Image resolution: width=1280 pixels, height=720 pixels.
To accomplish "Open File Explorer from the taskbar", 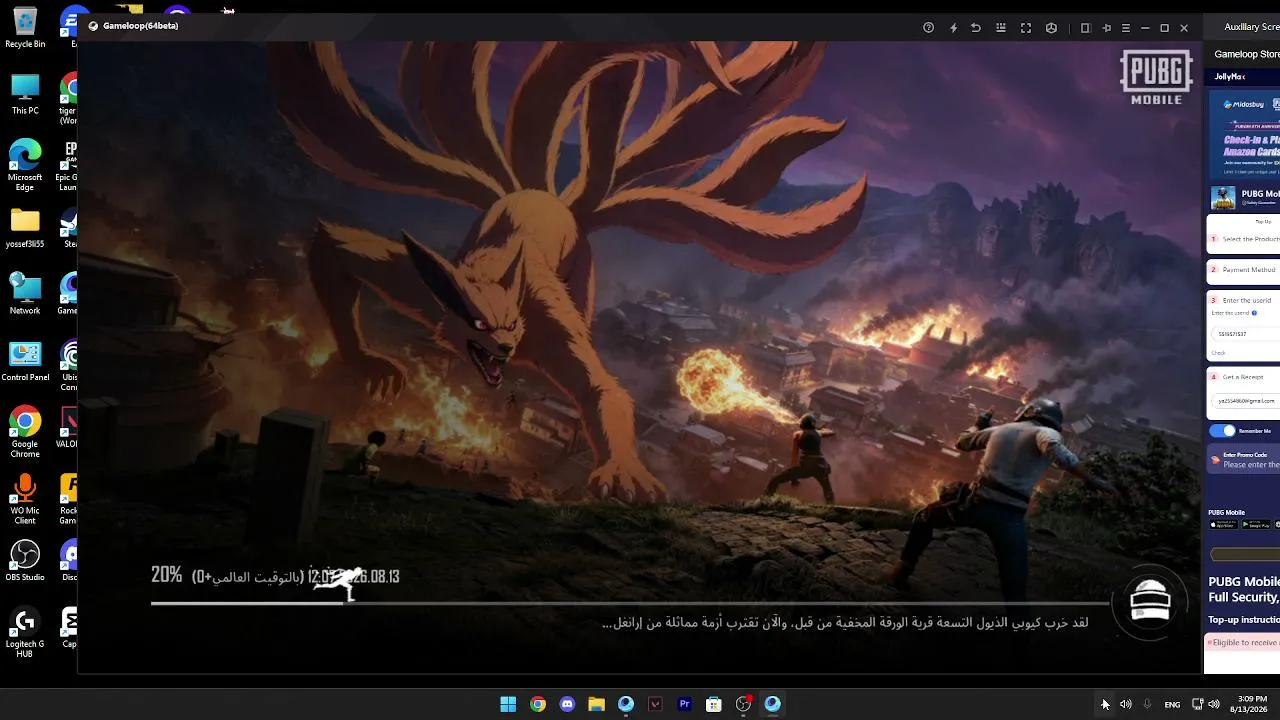I will coord(596,704).
